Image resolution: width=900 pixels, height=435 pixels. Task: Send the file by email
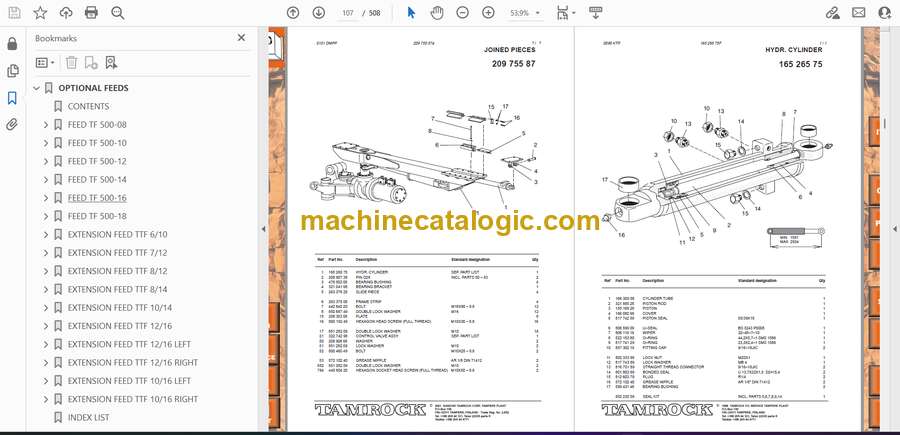click(x=859, y=13)
